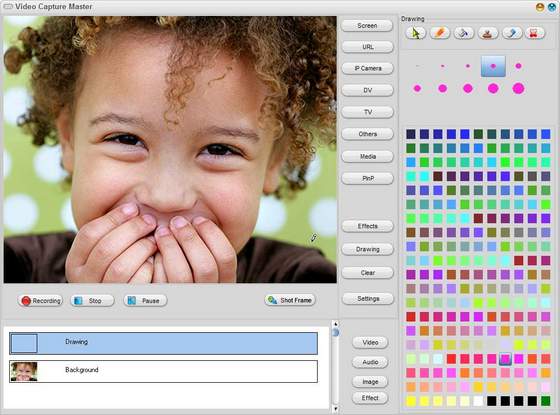Viewport: 560px width, 415px height.
Task: Pick the stamp tool in Drawing toolbar
Action: (x=488, y=33)
